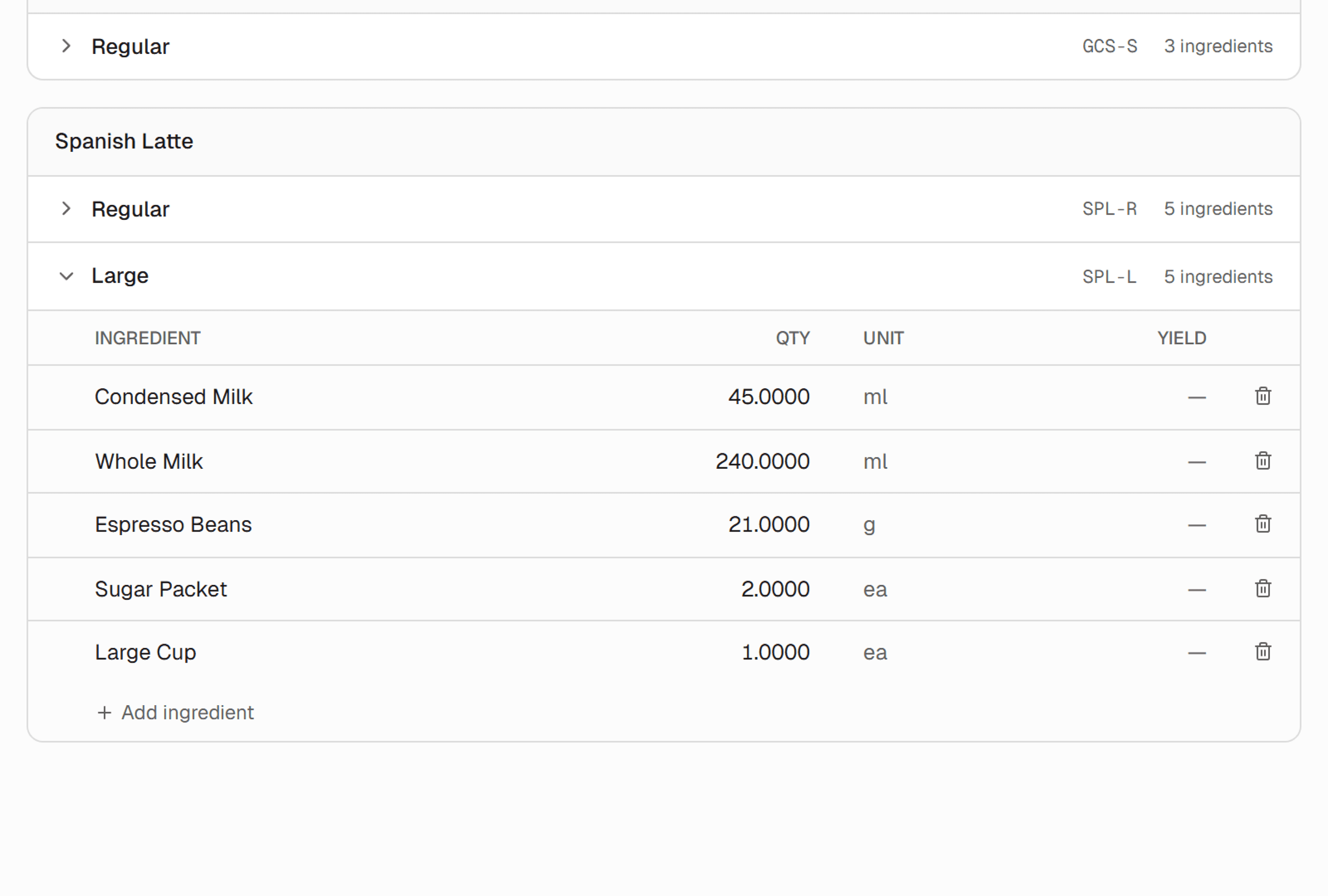The width and height of the screenshot is (1328, 896).
Task: Select the Spanish Latte card header
Action: [124, 141]
